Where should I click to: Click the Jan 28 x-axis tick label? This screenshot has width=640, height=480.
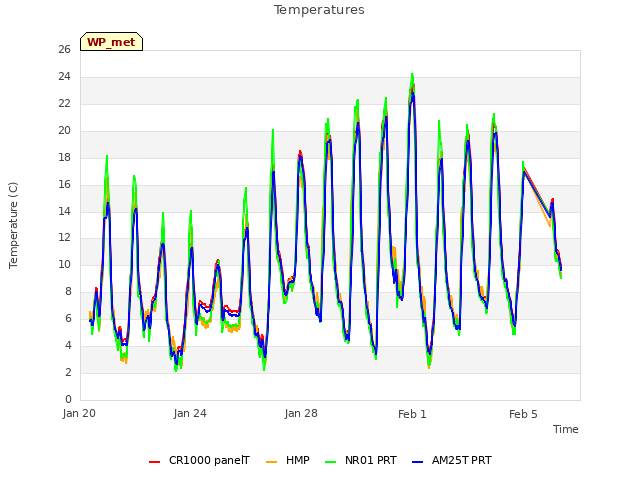point(301,413)
